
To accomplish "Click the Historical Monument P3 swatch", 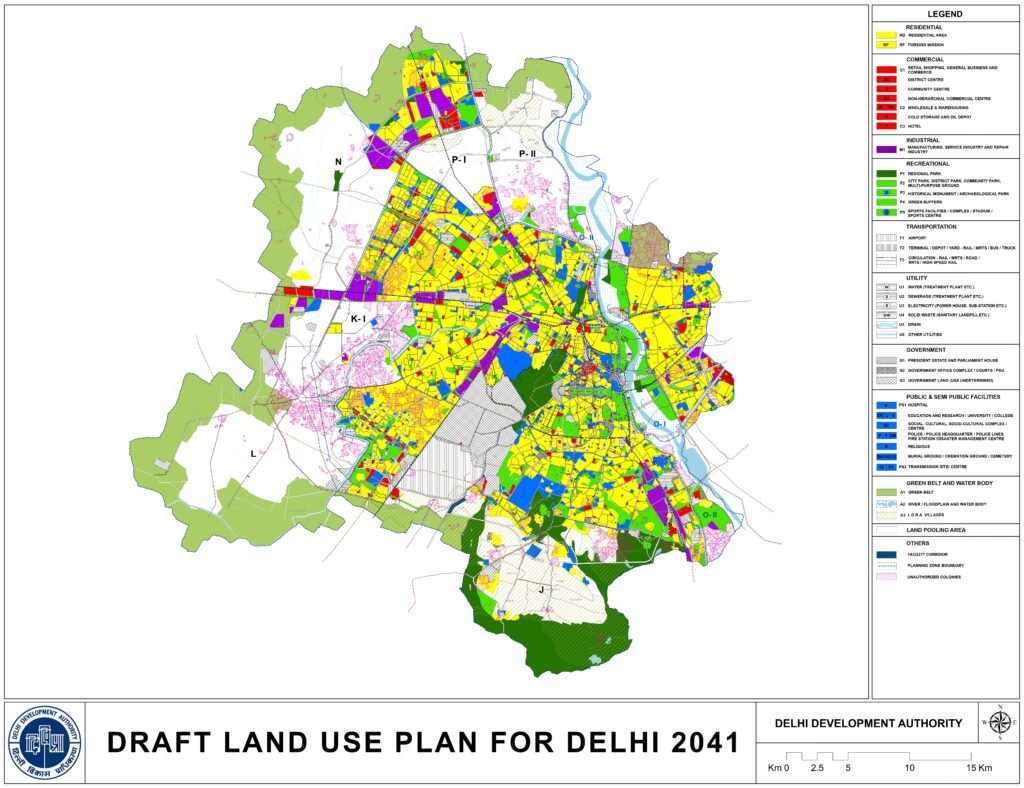I will tap(886, 193).
